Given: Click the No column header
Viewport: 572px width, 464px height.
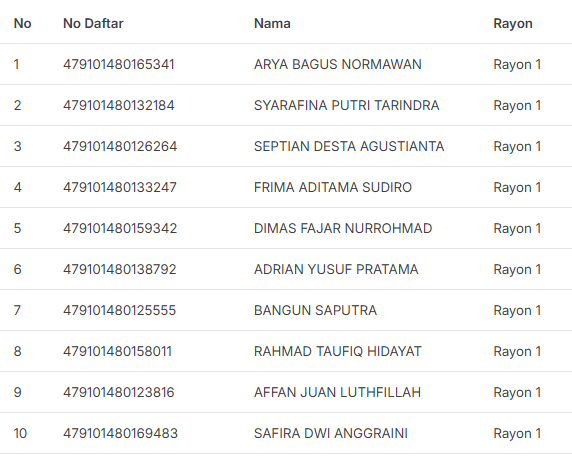Looking at the screenshot, I should click(x=22, y=23).
